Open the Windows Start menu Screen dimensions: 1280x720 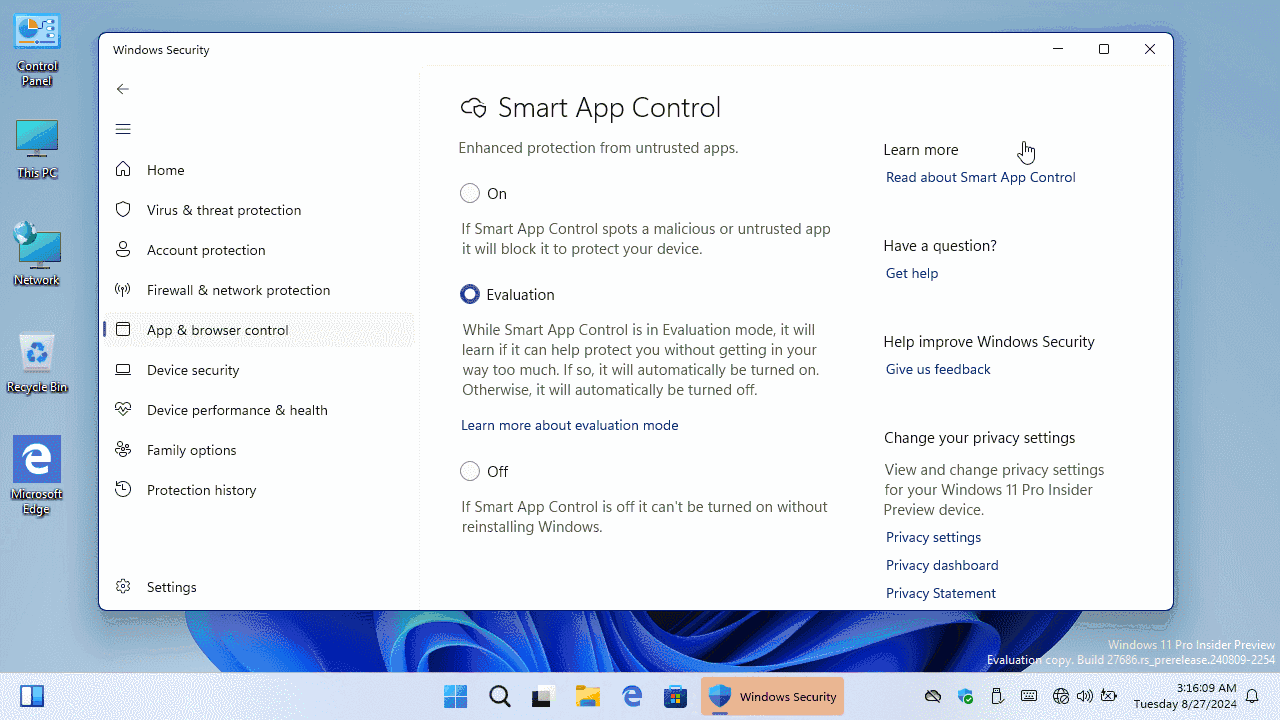click(455, 696)
